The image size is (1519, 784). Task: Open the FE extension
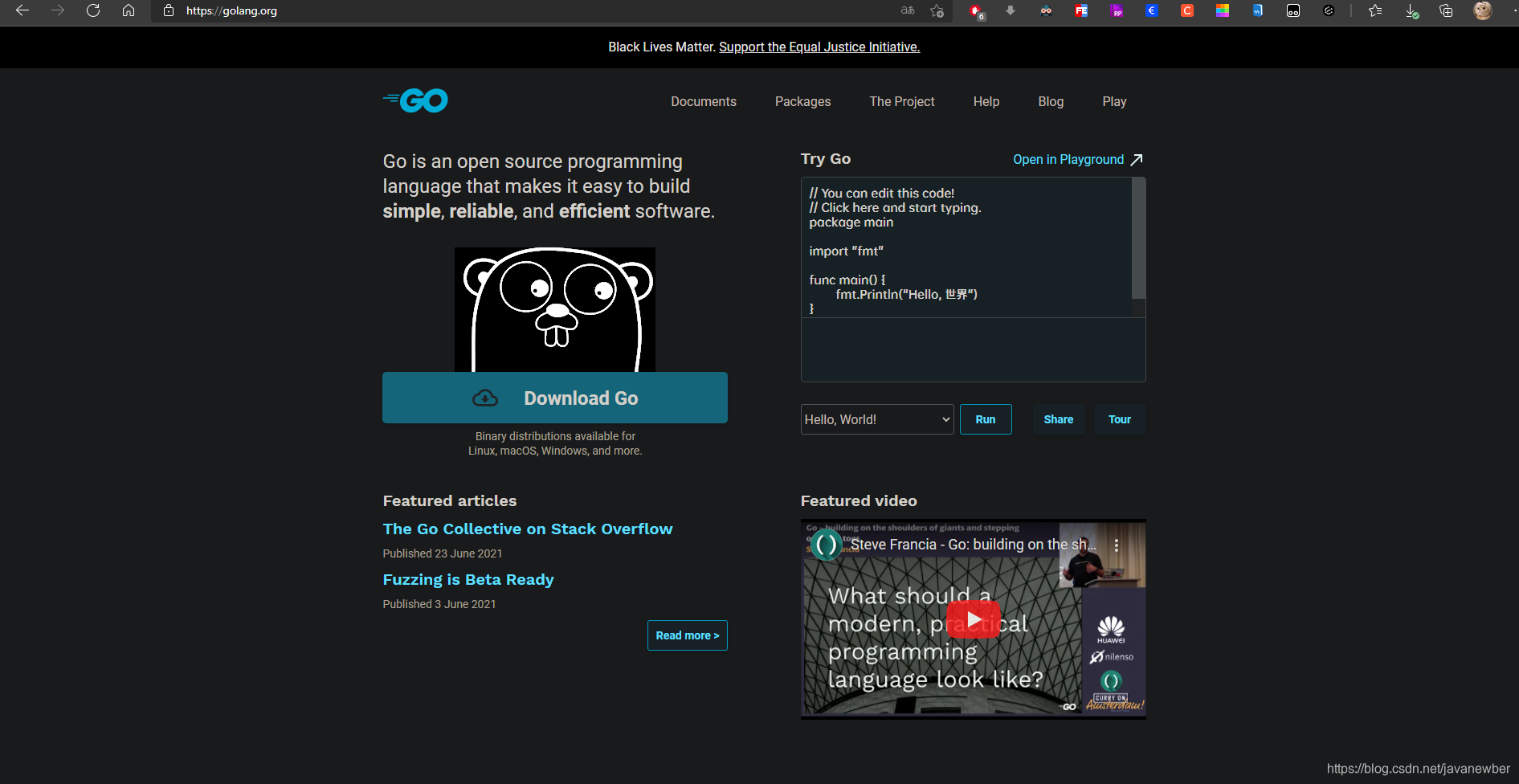coord(1081,10)
